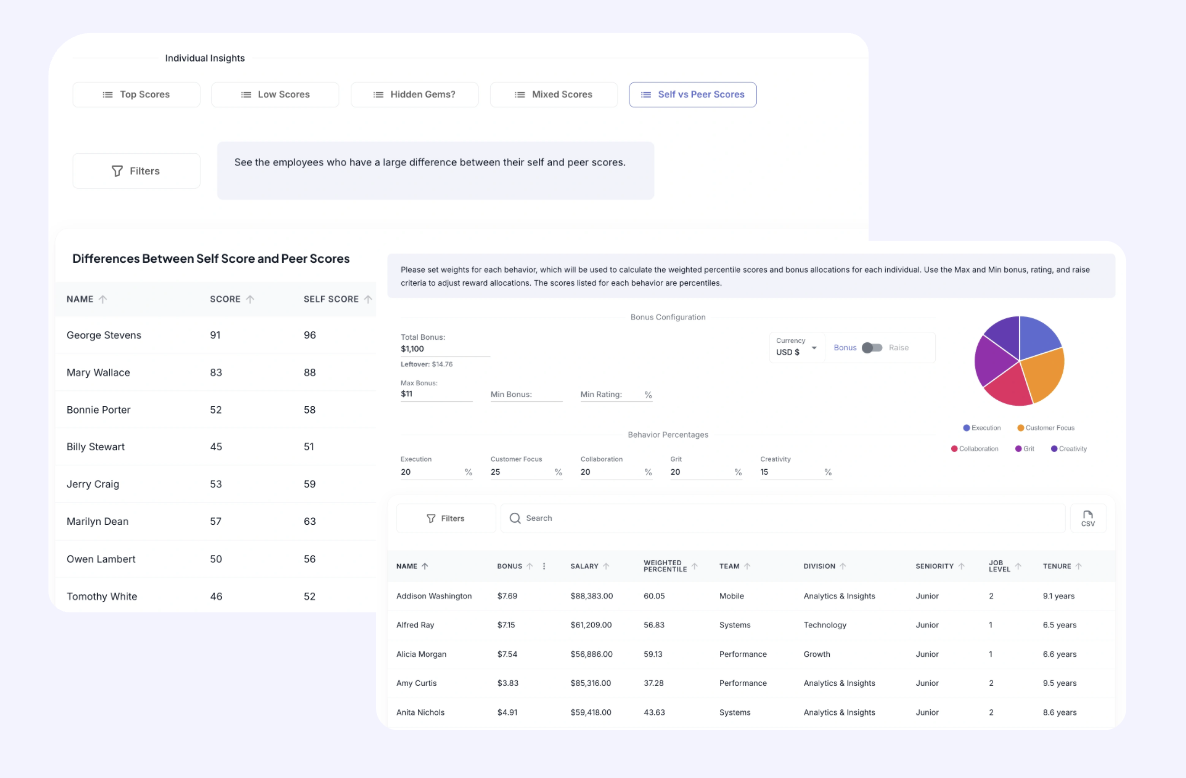The height and width of the screenshot is (778, 1186).
Task: Click the orange Customer Focus pie slice
Action: click(1043, 372)
